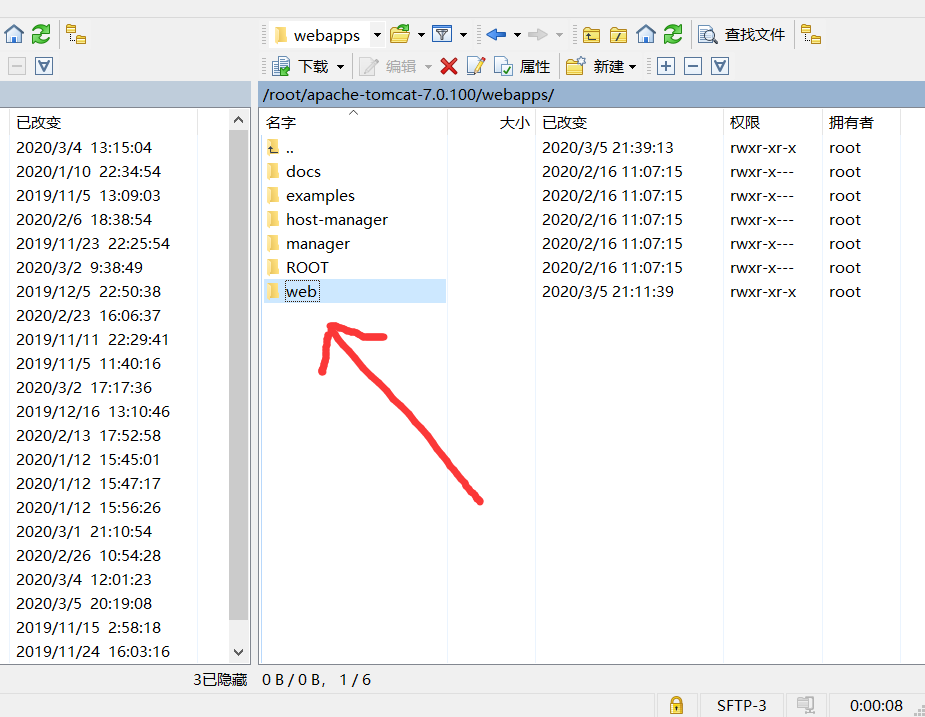Click left entry 2019/11/24 16:03:16

93,651
